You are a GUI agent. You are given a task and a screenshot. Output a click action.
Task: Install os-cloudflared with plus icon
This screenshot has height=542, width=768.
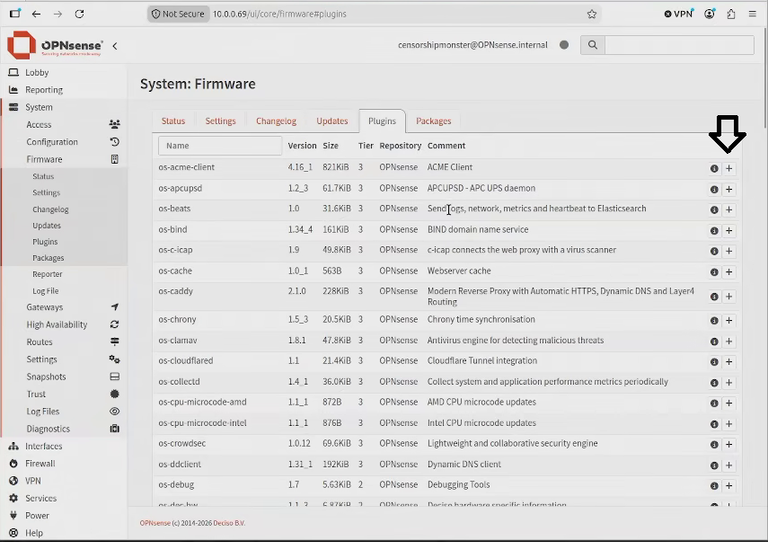click(729, 362)
